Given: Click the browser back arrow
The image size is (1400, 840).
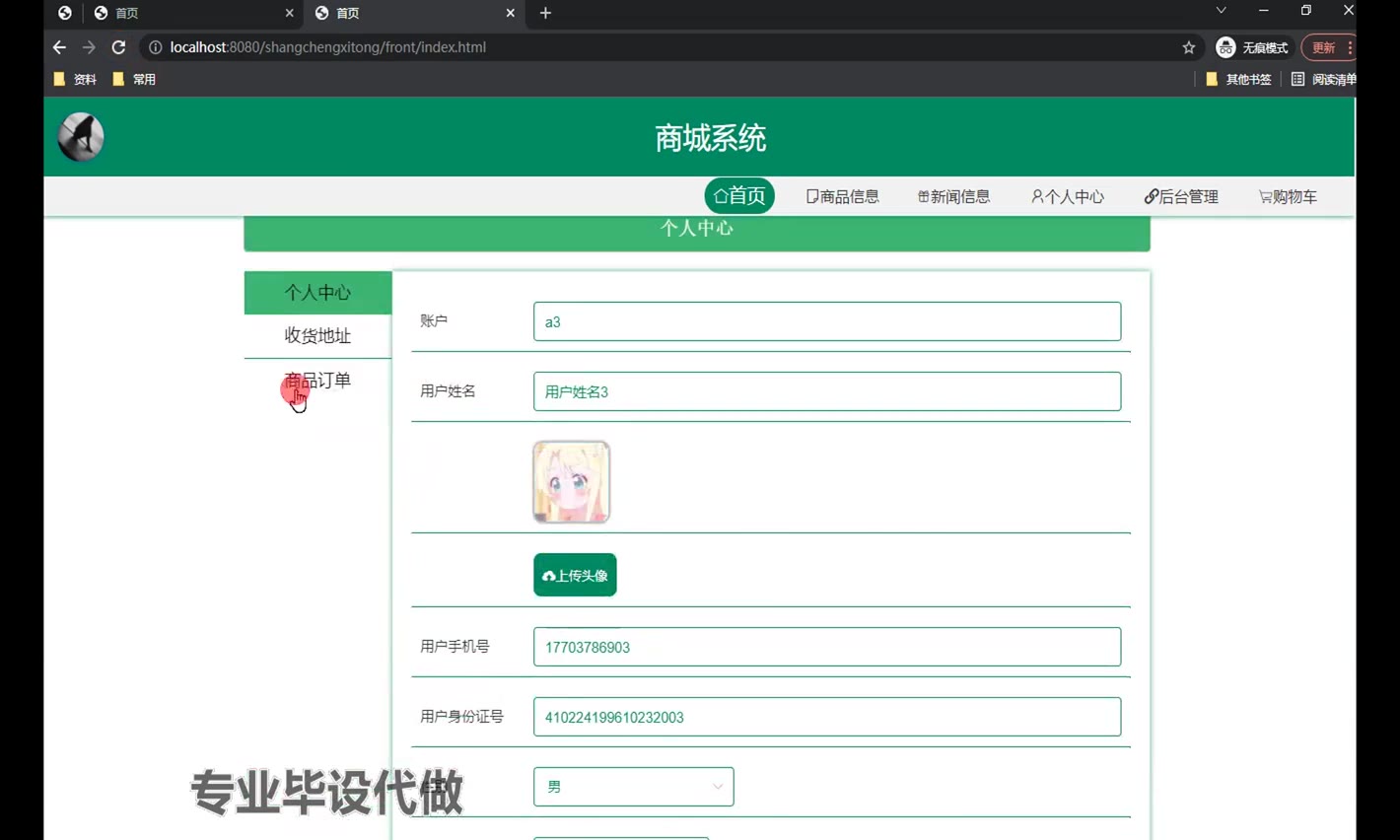Looking at the screenshot, I should point(59,47).
